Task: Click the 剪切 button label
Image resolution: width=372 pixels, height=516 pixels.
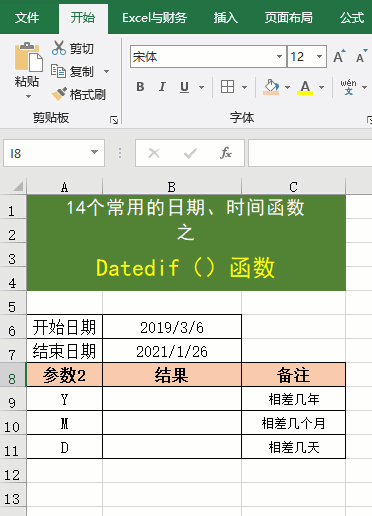Action: (x=82, y=49)
